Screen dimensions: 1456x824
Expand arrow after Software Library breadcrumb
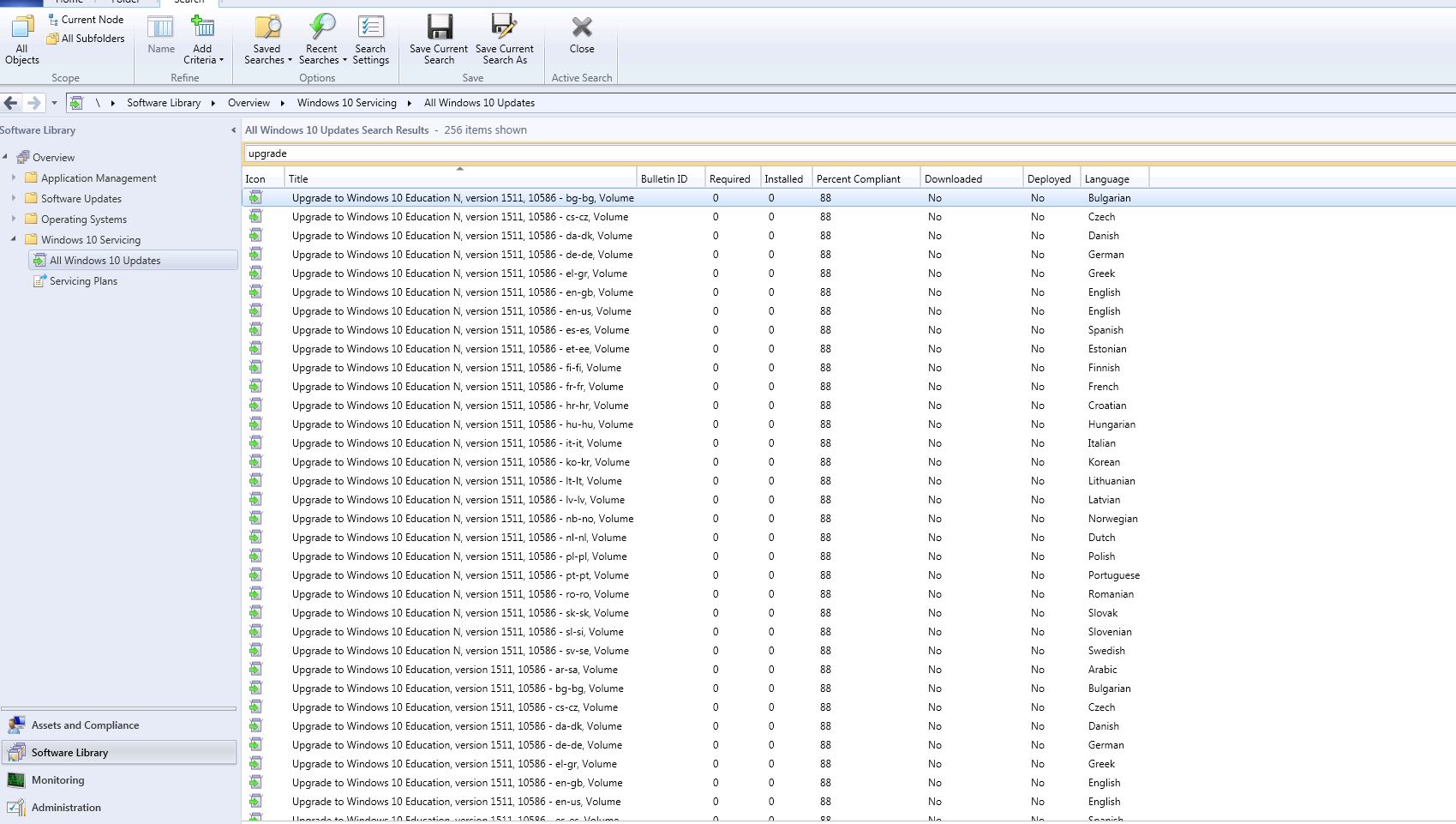click(x=213, y=103)
